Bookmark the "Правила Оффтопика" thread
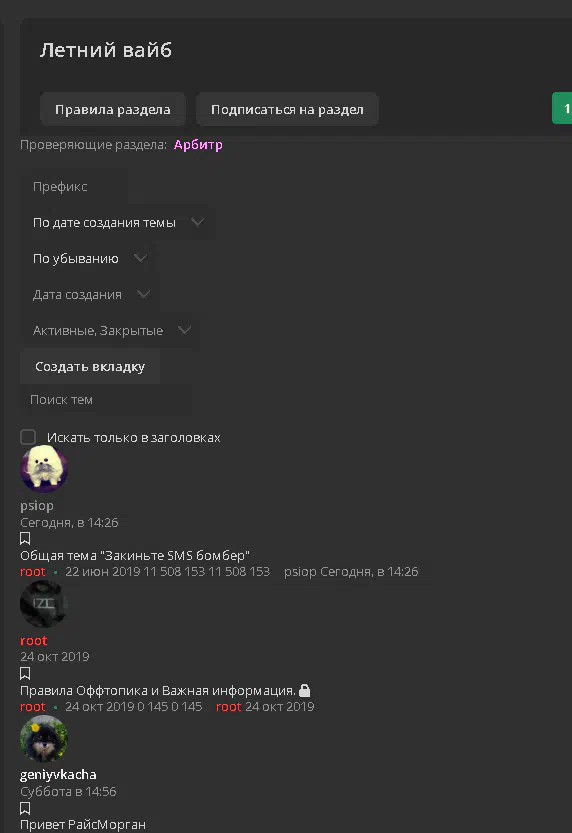This screenshot has height=833, width=572. (25, 673)
